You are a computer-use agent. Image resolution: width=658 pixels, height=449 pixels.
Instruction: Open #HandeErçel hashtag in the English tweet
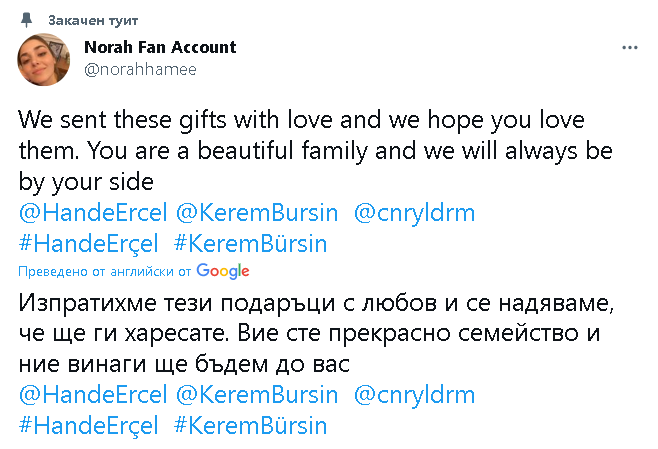pos(89,244)
